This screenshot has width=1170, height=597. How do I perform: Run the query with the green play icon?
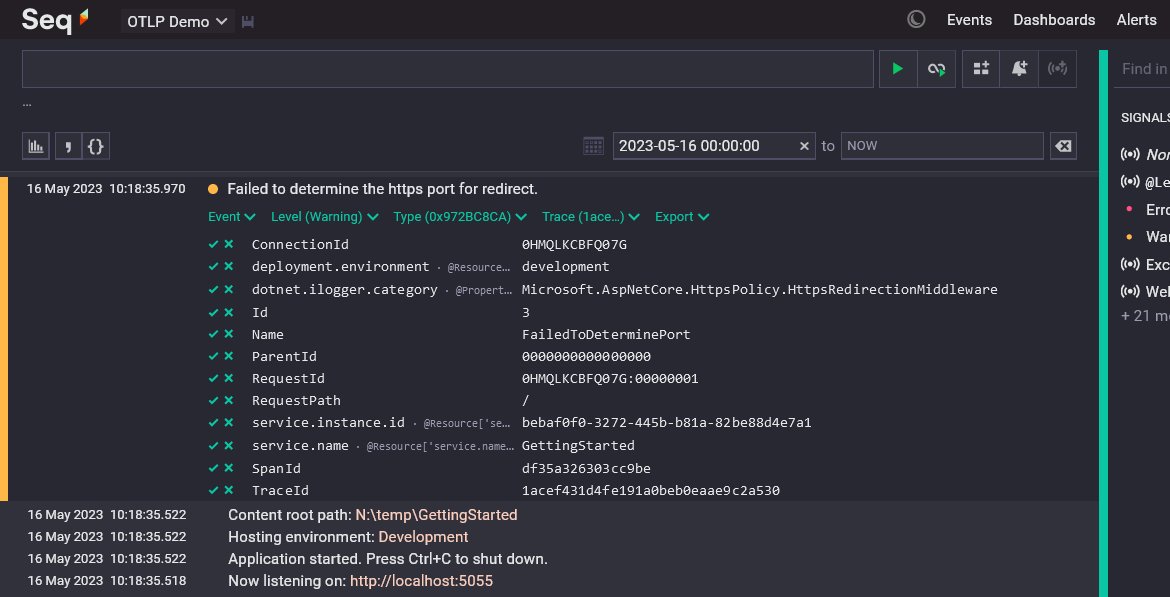point(897,68)
